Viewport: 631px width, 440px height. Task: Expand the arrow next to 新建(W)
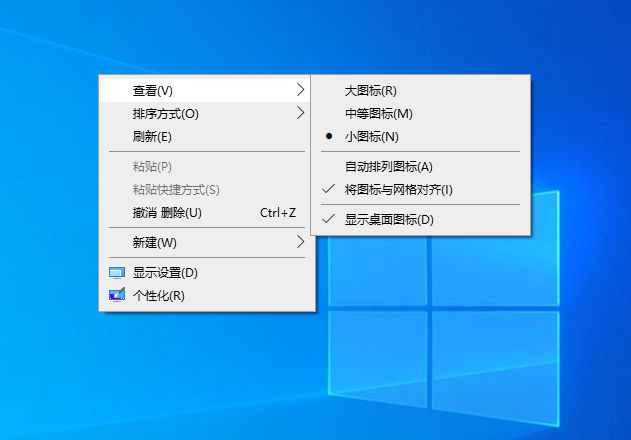coord(300,242)
